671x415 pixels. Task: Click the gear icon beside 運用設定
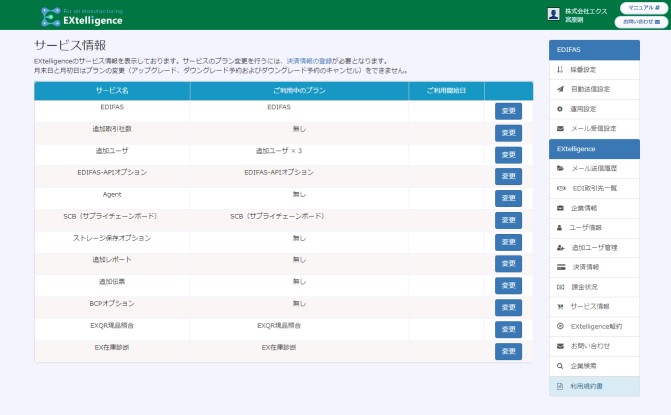(560, 109)
